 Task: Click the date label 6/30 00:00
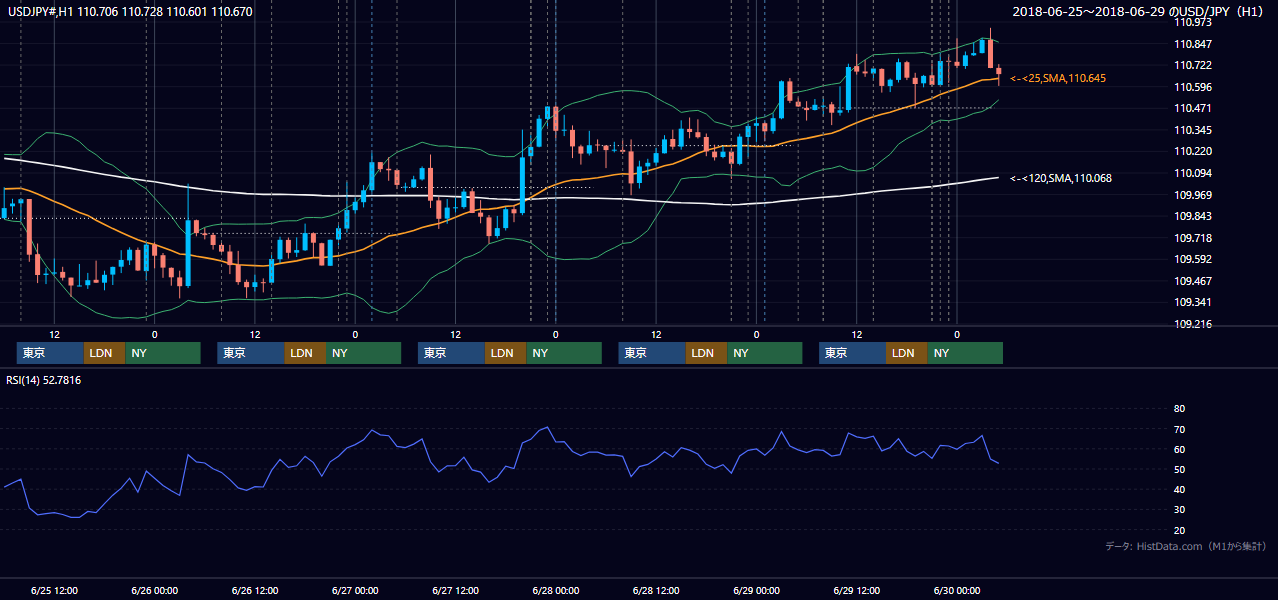(x=958, y=590)
